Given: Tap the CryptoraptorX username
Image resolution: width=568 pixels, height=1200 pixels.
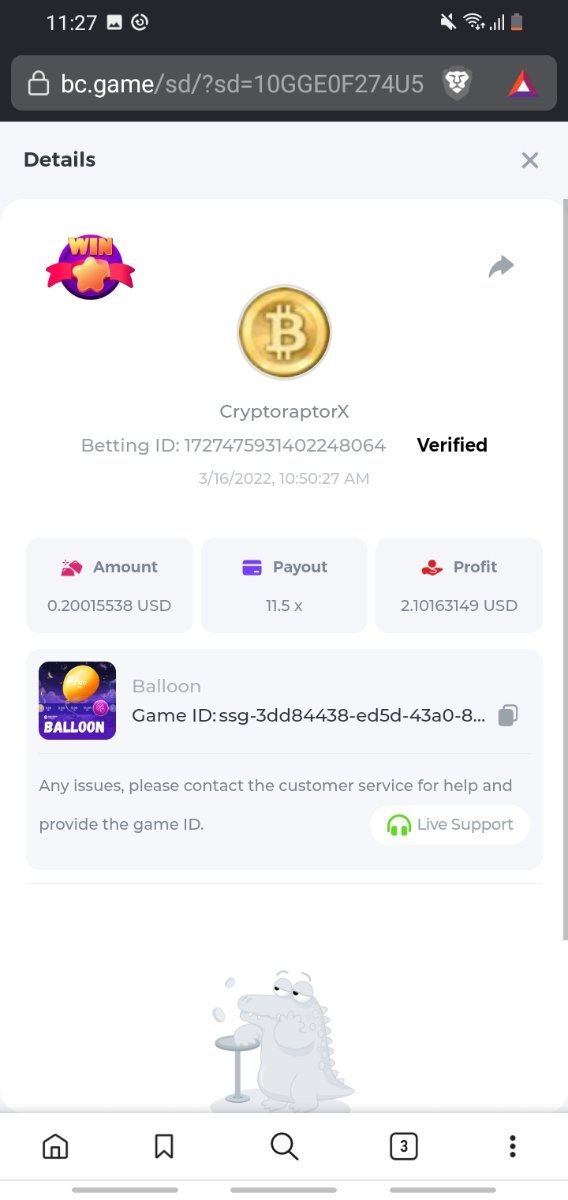Looking at the screenshot, I should point(284,412).
